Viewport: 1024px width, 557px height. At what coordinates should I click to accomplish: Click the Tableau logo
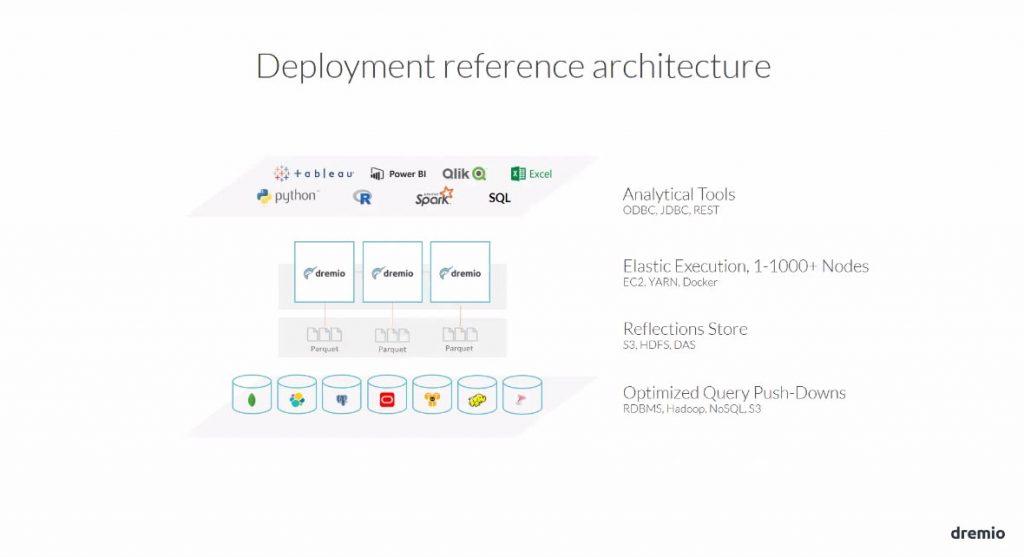point(313,173)
